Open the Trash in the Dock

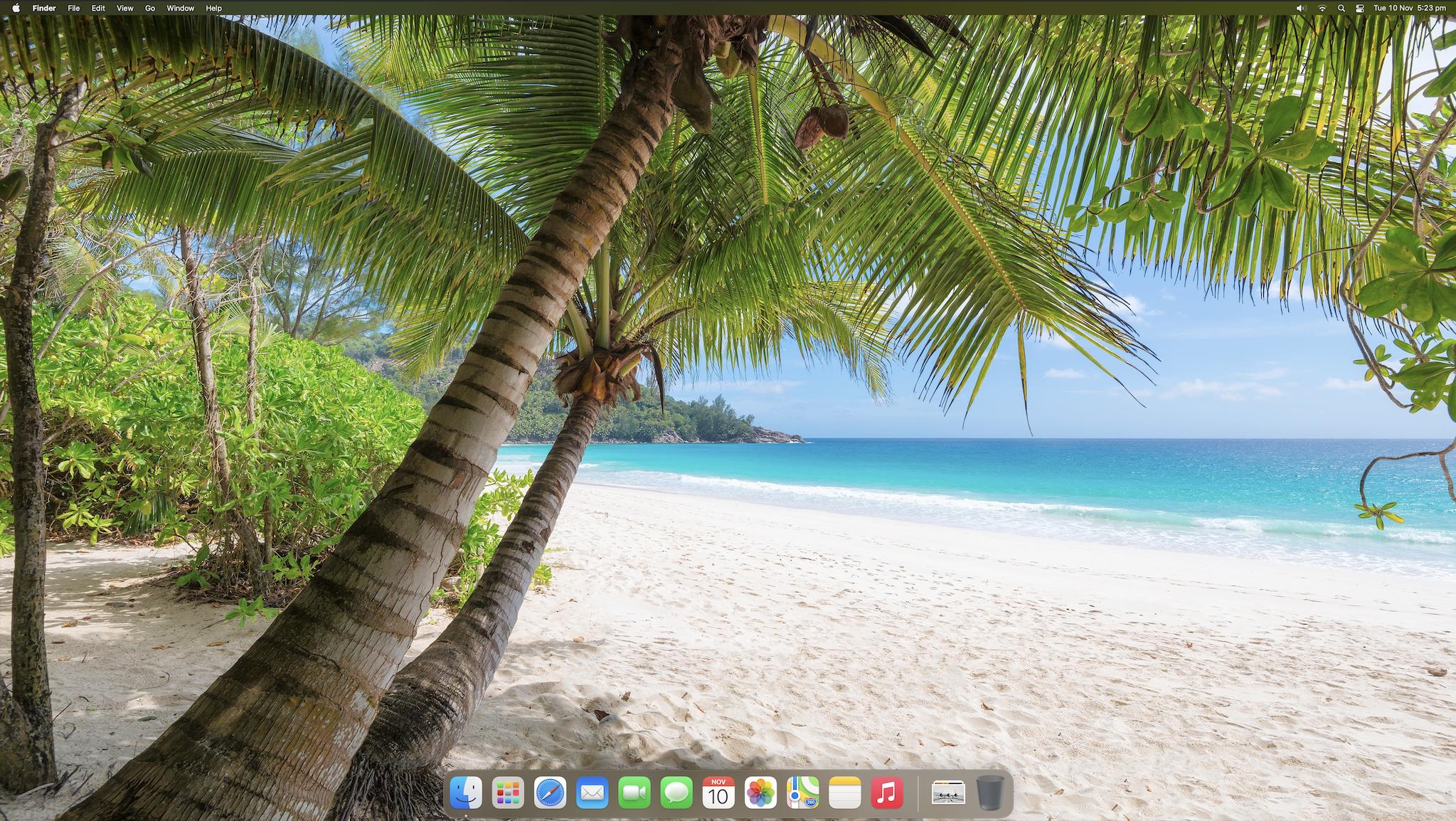pyautogui.click(x=990, y=793)
